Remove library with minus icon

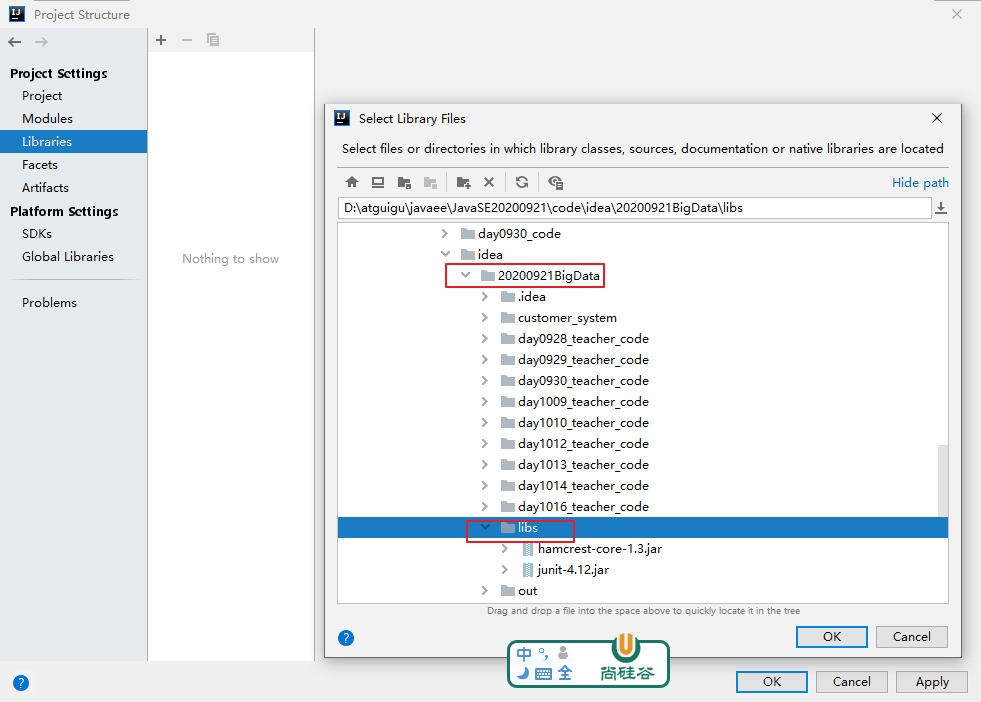[x=186, y=40]
